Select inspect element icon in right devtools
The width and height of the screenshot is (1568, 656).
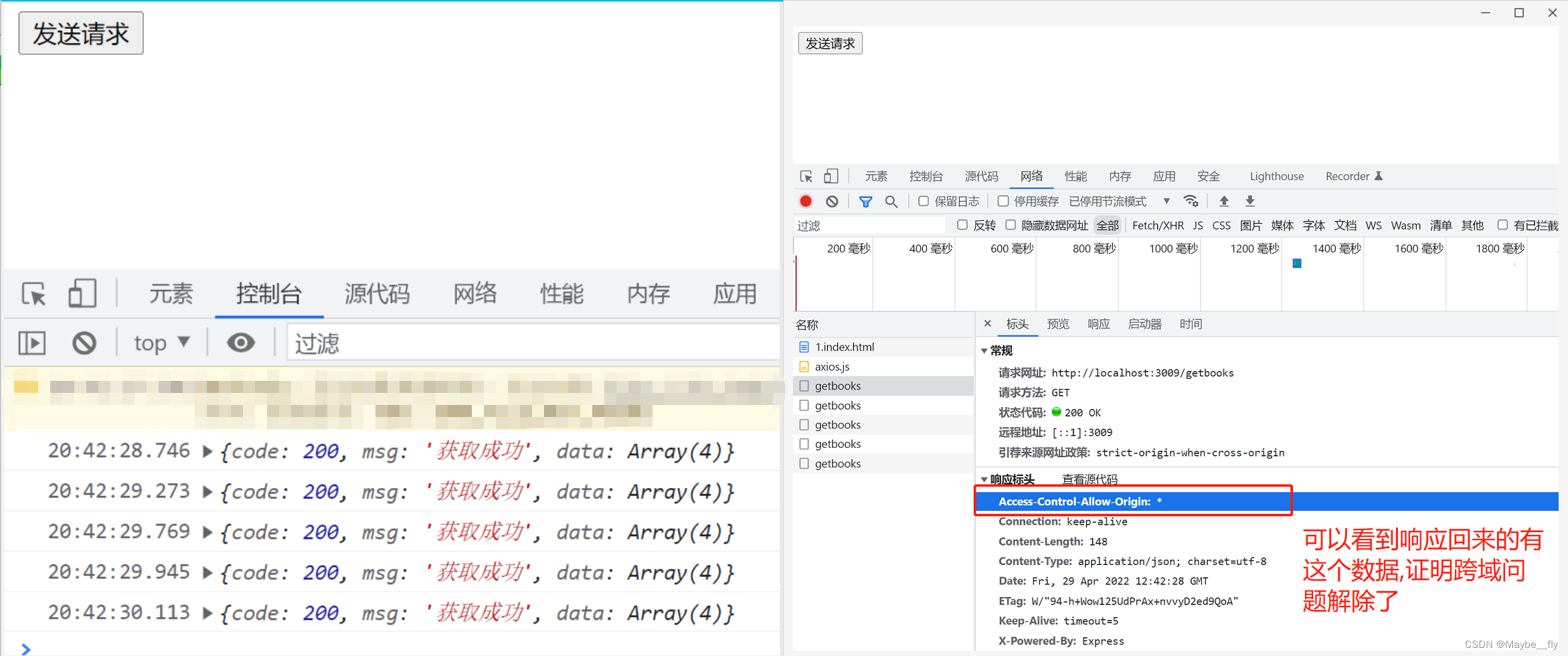pos(806,177)
